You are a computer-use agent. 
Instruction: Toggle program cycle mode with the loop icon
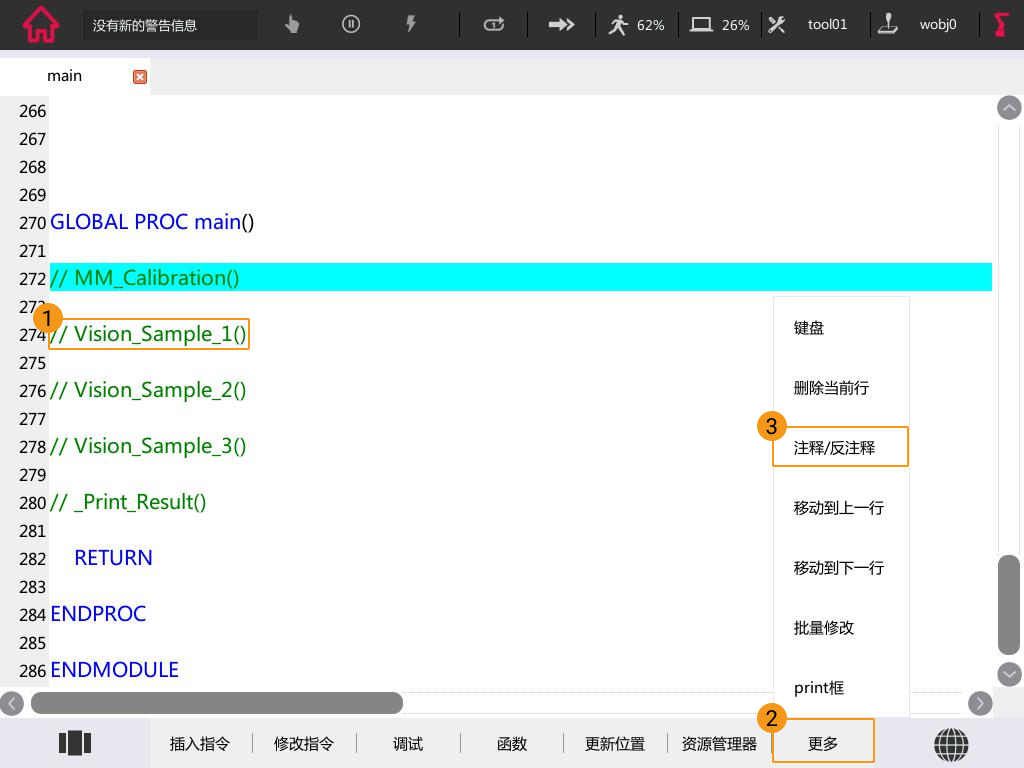coord(493,24)
